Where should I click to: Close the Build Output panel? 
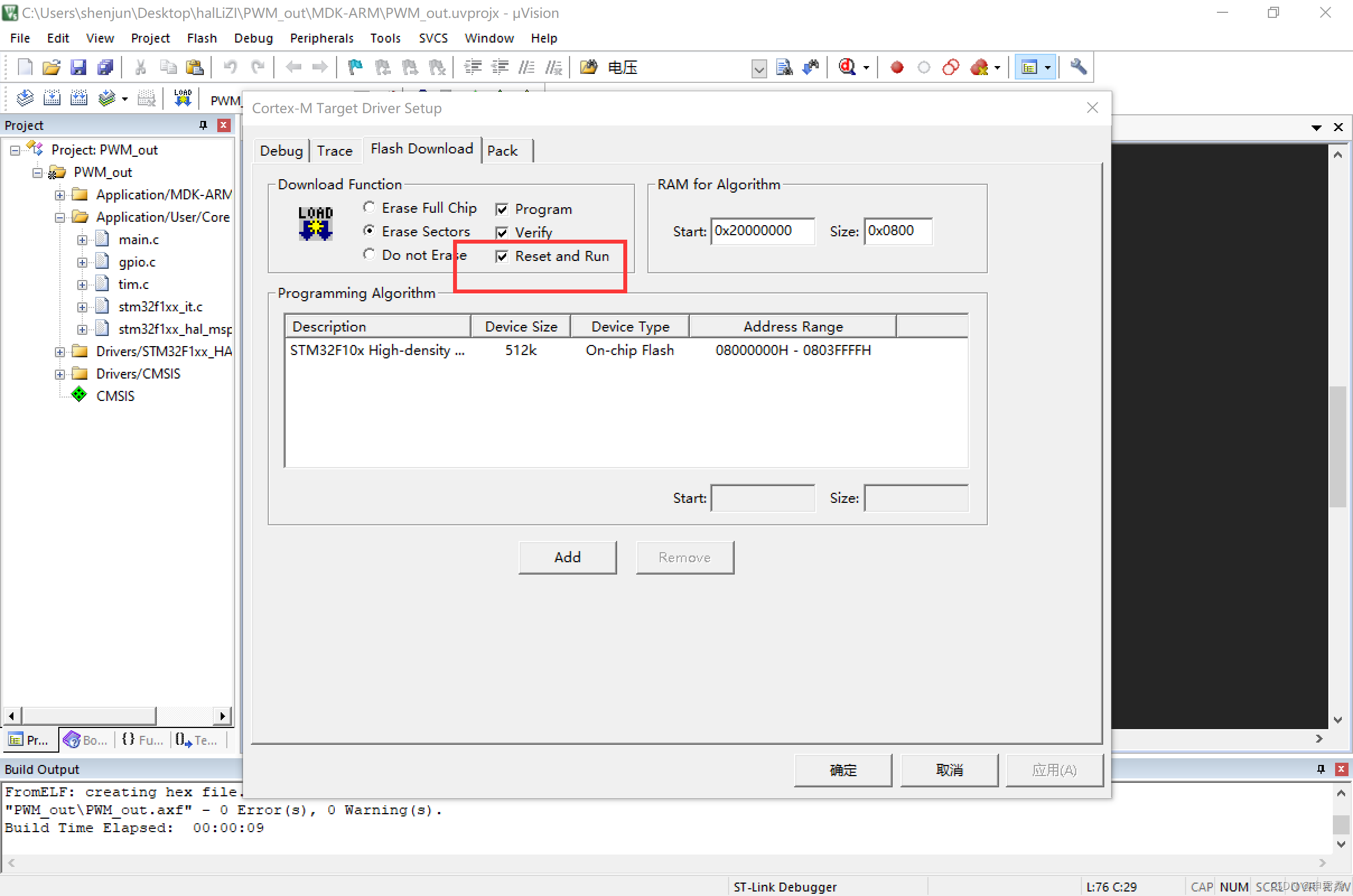click(1341, 769)
